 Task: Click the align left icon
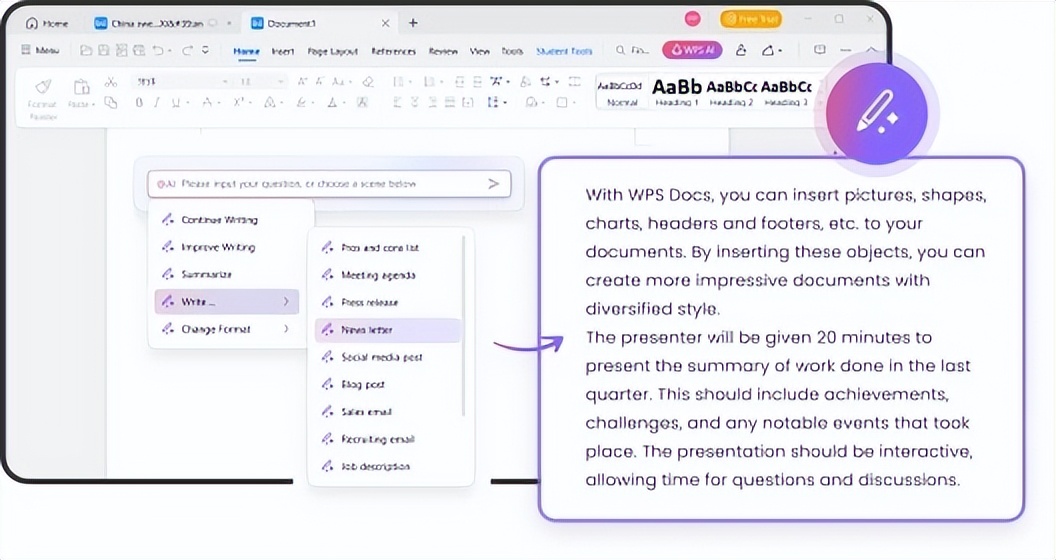coord(397,102)
